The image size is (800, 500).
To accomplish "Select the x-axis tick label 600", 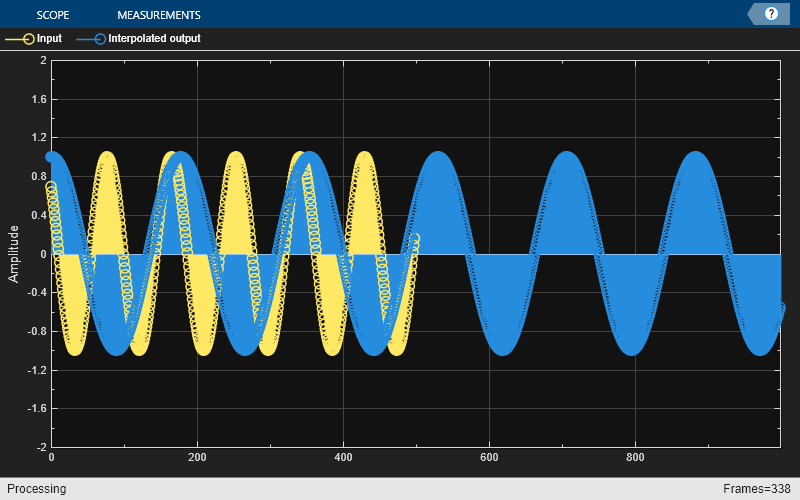I will (489, 458).
